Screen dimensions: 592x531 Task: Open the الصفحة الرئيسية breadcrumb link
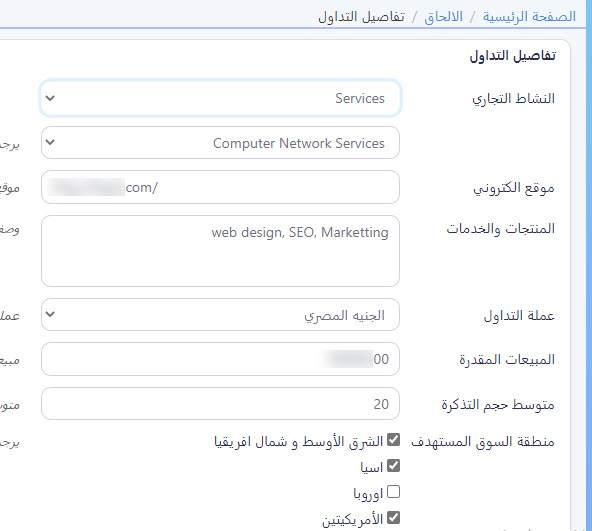coord(529,17)
